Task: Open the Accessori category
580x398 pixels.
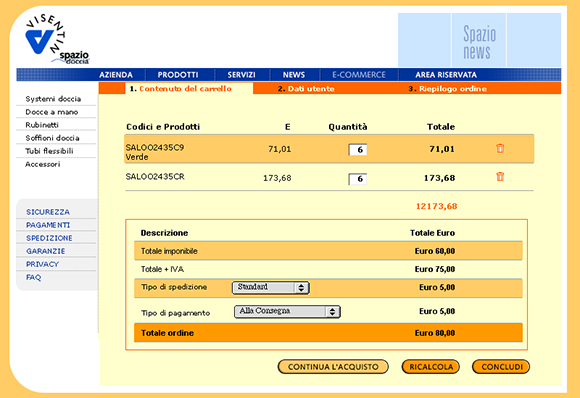Action: pyautogui.click(x=43, y=164)
